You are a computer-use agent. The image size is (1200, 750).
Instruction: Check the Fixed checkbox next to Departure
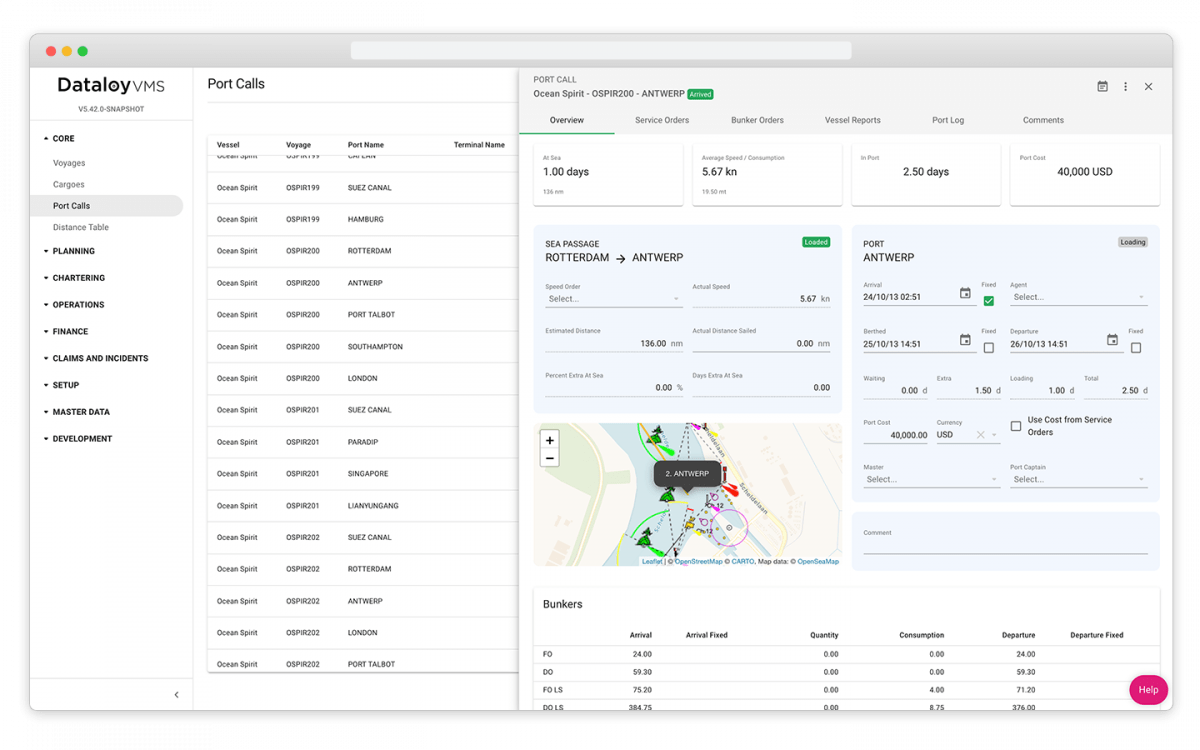point(1135,347)
